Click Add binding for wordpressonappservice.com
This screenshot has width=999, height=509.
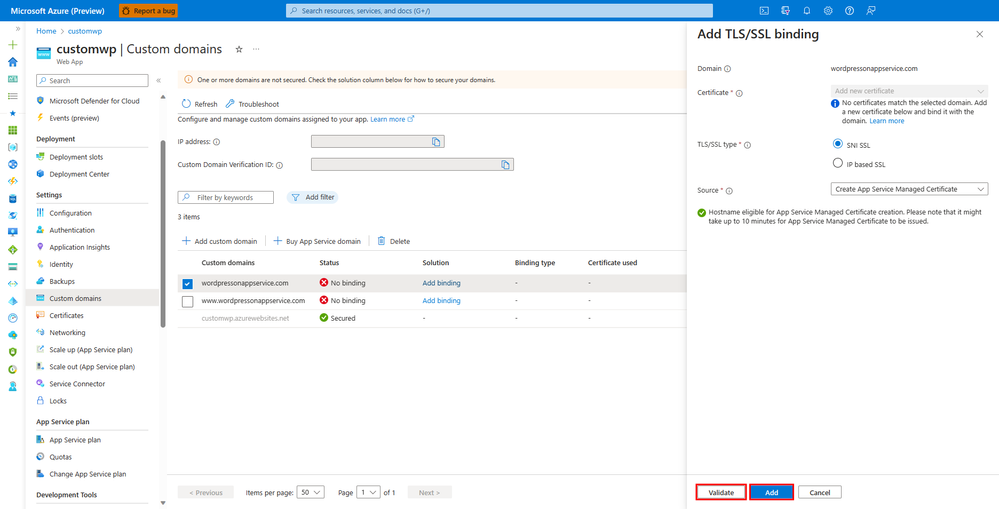(x=442, y=283)
